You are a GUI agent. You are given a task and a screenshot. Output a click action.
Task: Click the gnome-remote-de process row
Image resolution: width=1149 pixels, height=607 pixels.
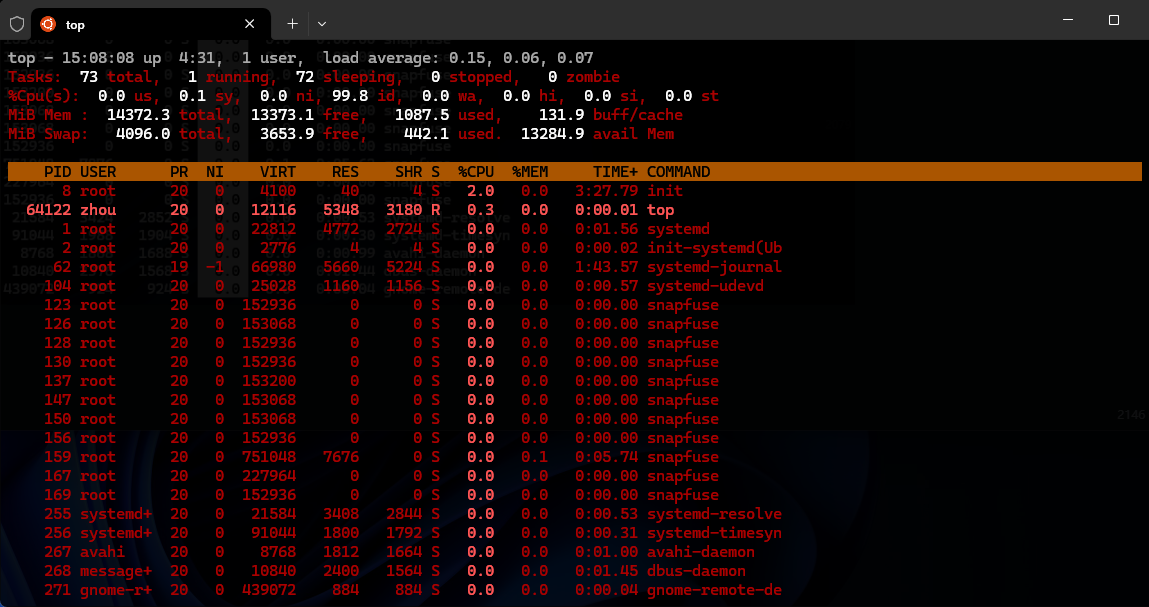click(714, 590)
